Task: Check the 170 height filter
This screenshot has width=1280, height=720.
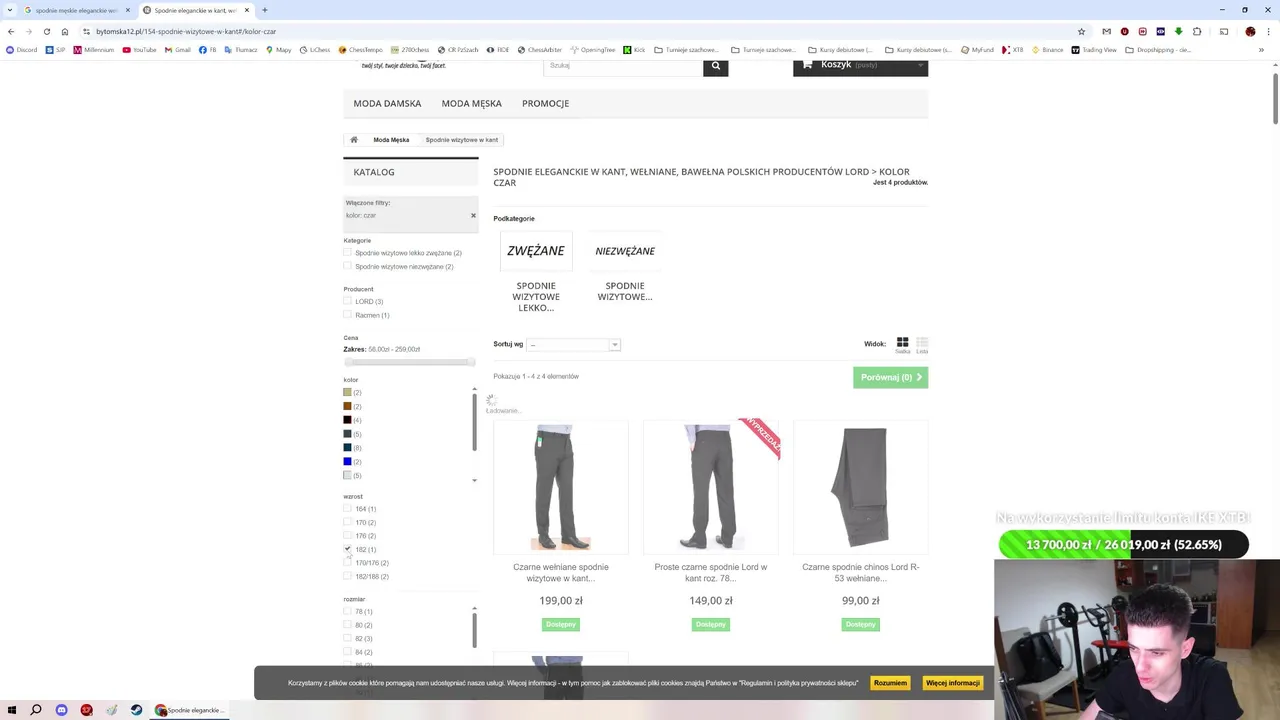Action: (x=347, y=522)
